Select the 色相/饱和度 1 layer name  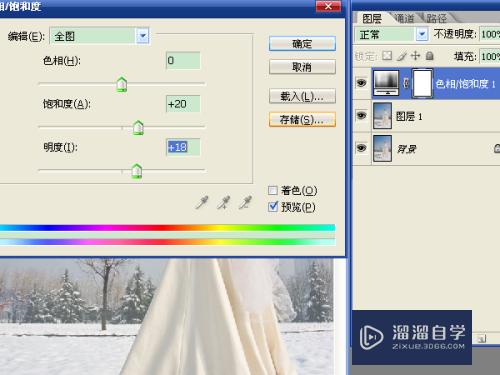(x=465, y=84)
